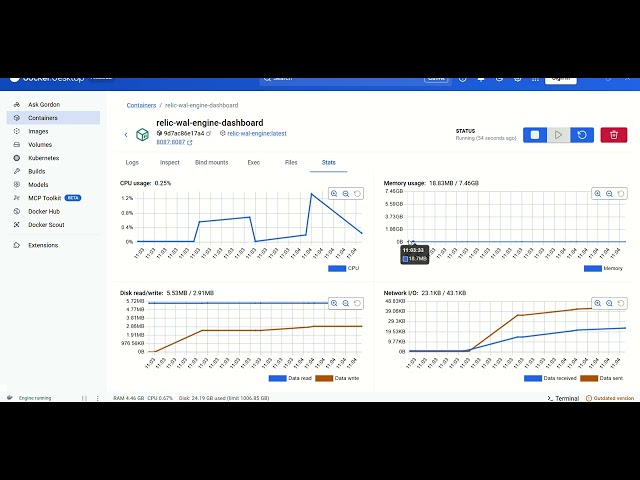640x480 pixels.
Task: Select Containers in the sidebar
Action: (53, 118)
